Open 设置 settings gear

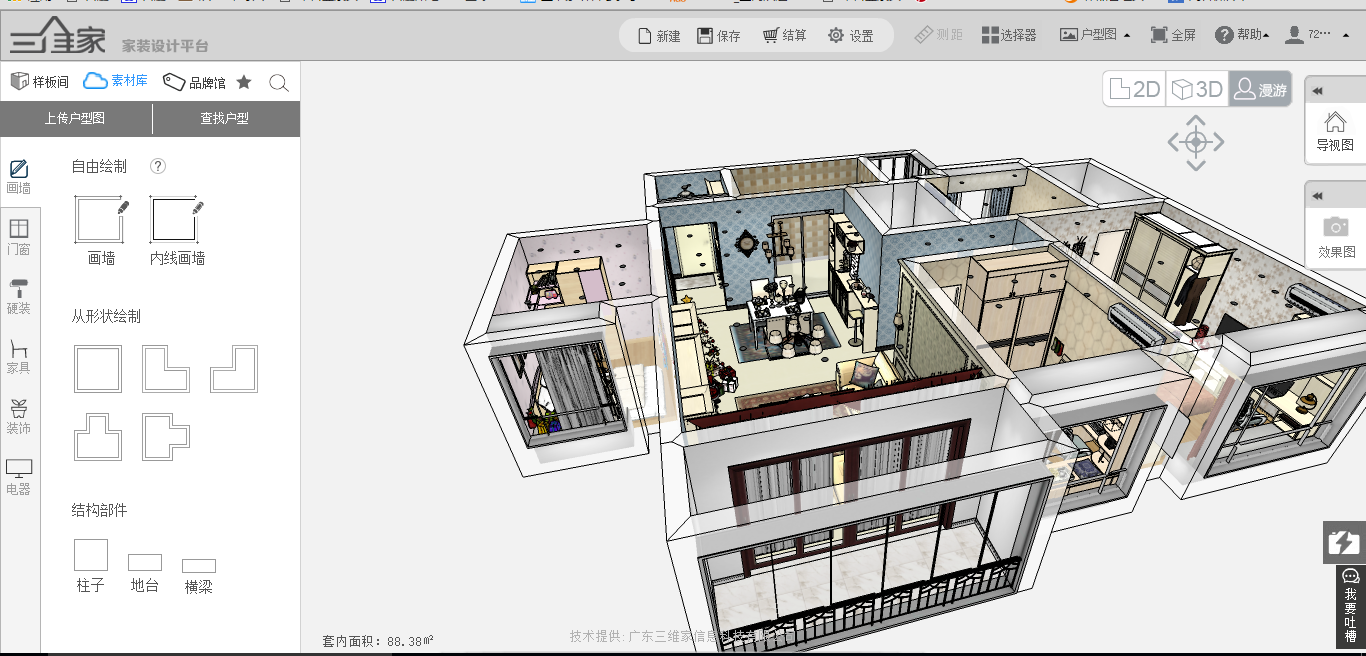851,36
